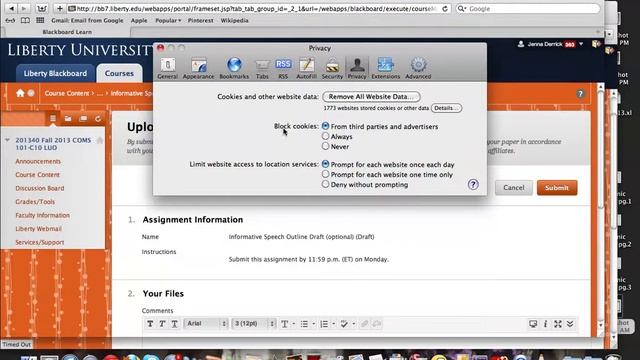The width and height of the screenshot is (640, 360).
Task: Open the Grades/Tools menu item
Action: (x=35, y=202)
